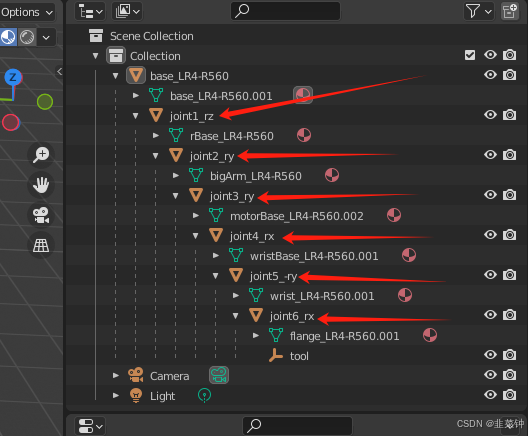The image size is (528, 436).
Task: Open the outliner editor type menu
Action: [90, 11]
